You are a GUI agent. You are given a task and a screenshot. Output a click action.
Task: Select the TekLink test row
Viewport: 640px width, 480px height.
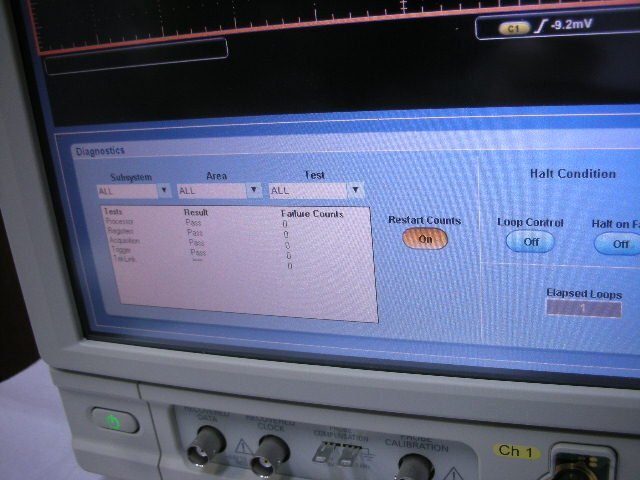pyautogui.click(x=202, y=262)
